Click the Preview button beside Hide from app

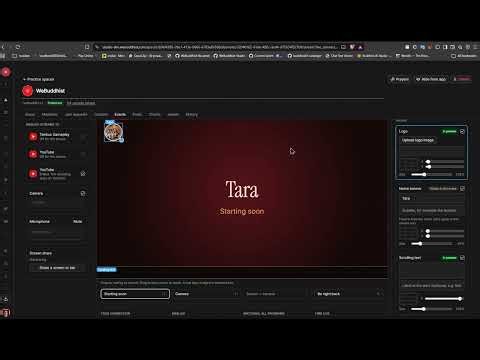click(x=399, y=79)
